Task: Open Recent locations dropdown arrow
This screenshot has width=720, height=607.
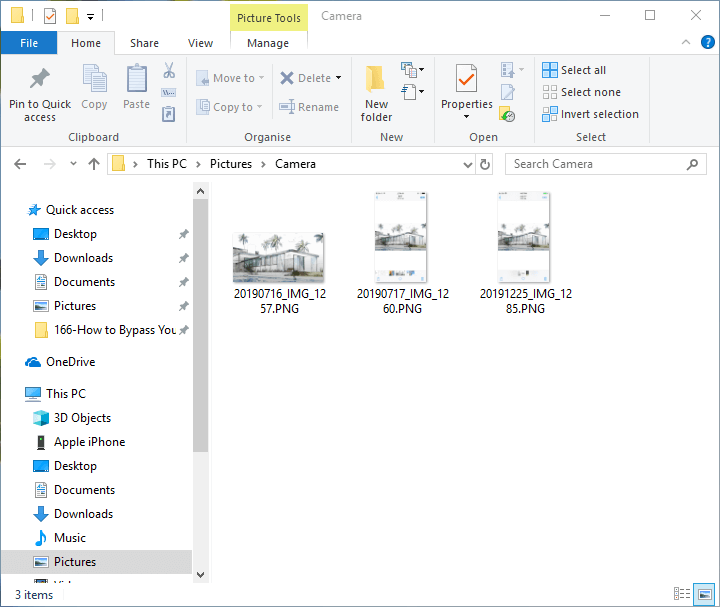Action: pyautogui.click(x=73, y=163)
